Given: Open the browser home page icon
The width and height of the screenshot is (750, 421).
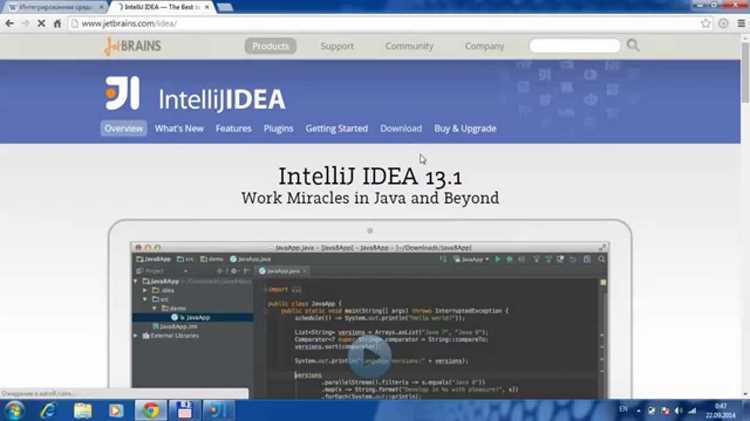Looking at the screenshot, I should 57,23.
